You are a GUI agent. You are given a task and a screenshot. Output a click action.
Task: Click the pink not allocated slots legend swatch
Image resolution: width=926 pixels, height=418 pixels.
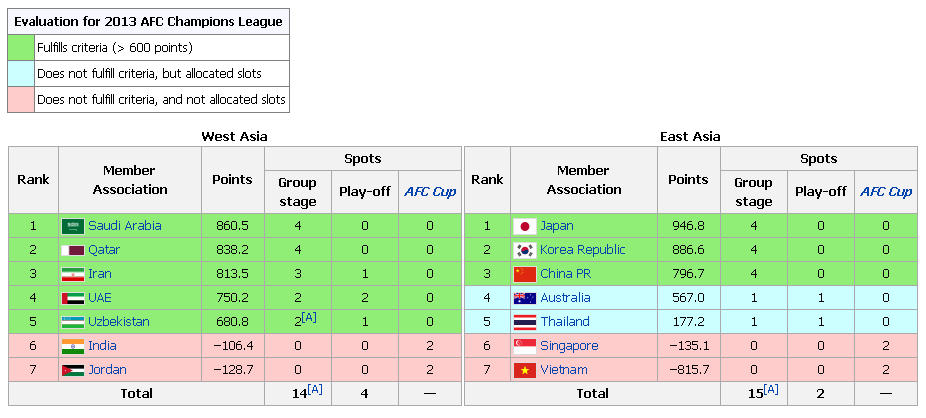click(x=21, y=99)
